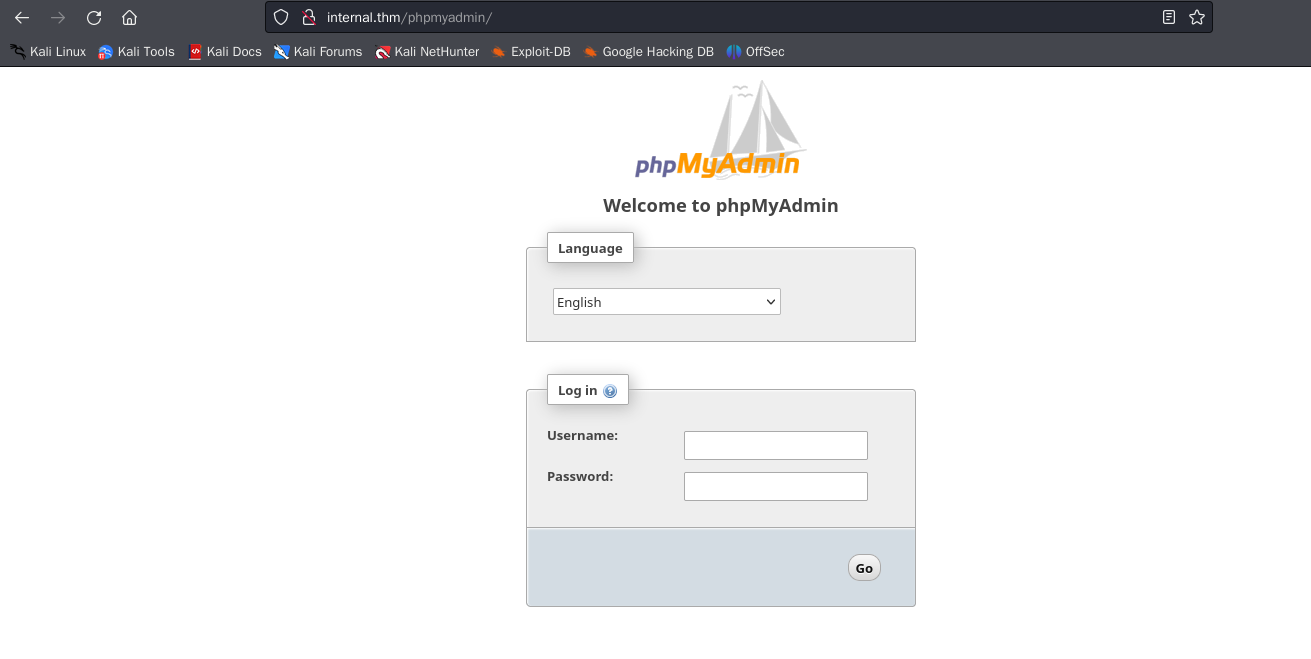Open the Kali Forums bookmark
Image resolution: width=1311 pixels, height=659 pixels.
coord(318,51)
